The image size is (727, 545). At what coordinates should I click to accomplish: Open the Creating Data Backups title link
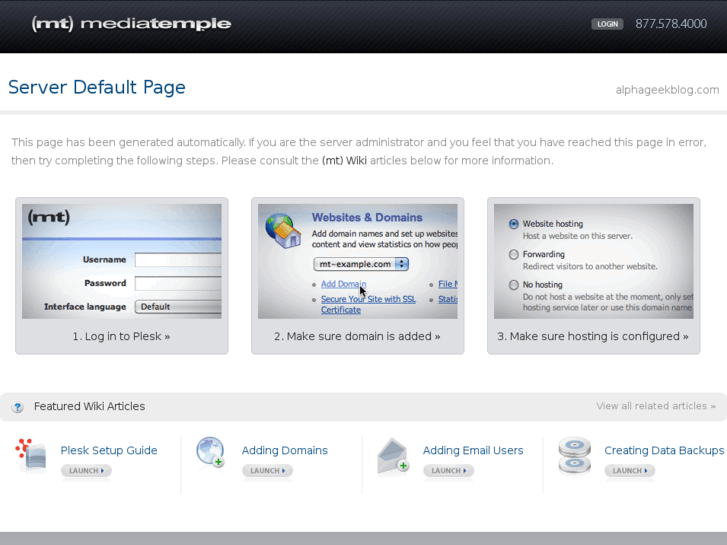pos(664,450)
